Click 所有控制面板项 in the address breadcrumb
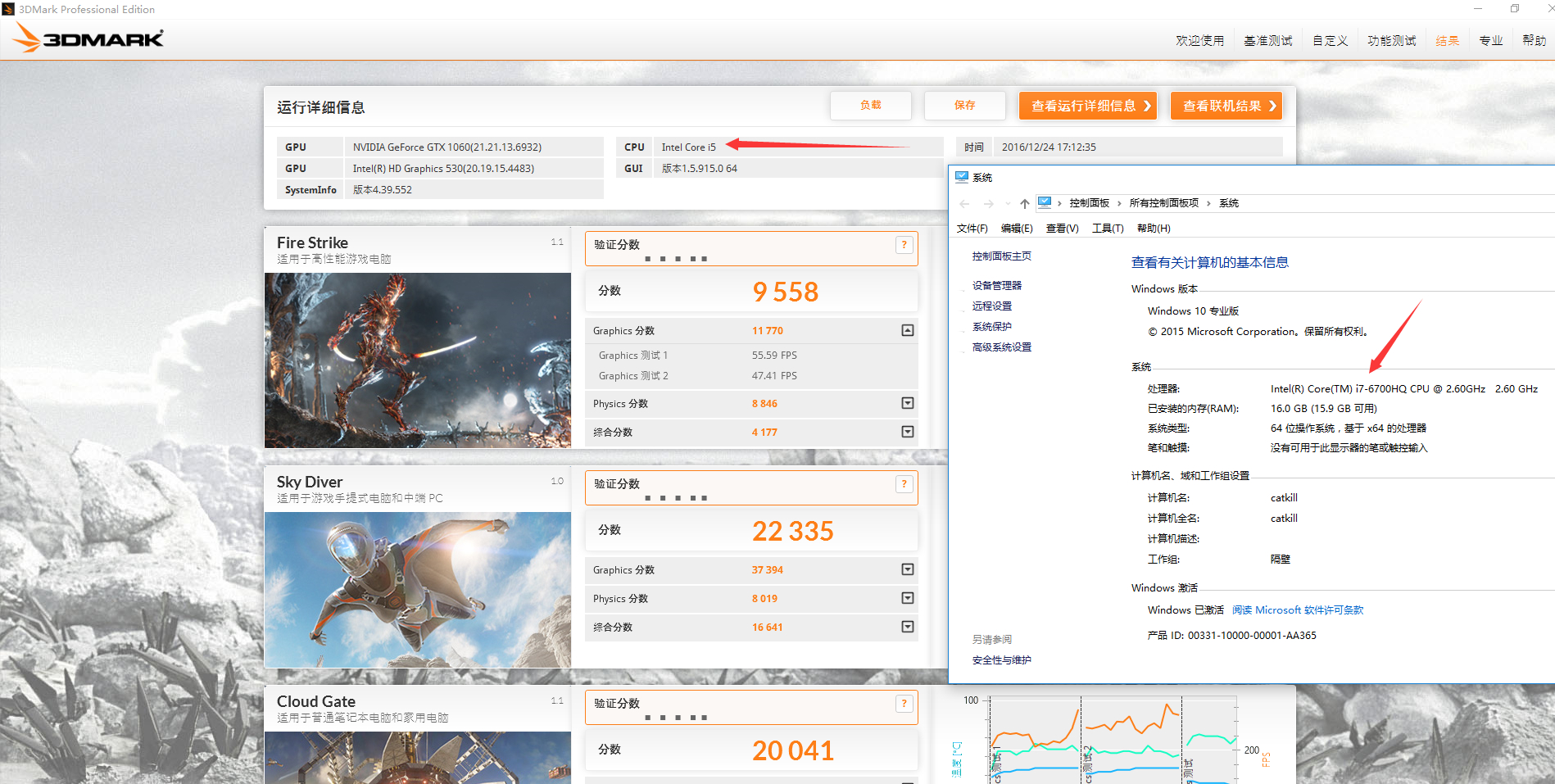 click(x=1164, y=203)
